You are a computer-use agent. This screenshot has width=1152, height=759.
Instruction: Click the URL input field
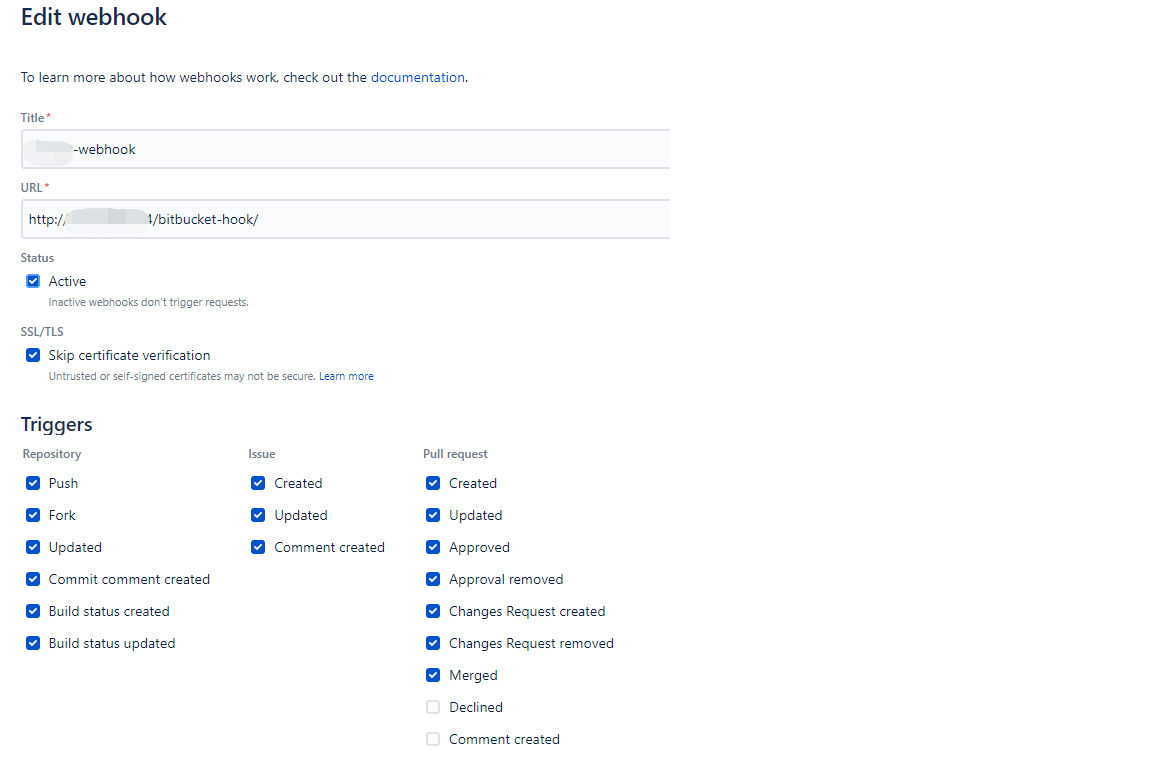tap(345, 219)
